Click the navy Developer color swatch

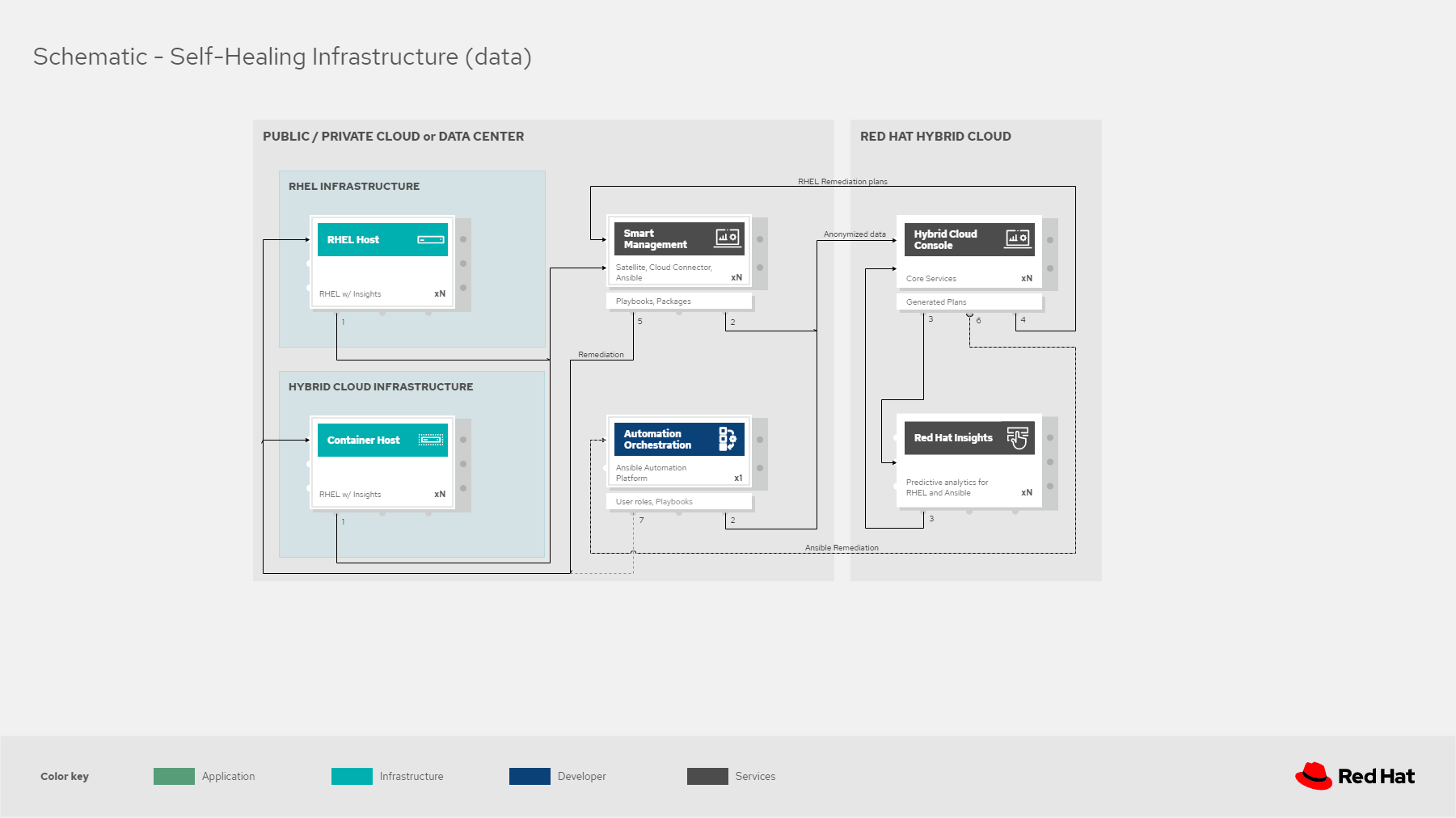point(530,777)
